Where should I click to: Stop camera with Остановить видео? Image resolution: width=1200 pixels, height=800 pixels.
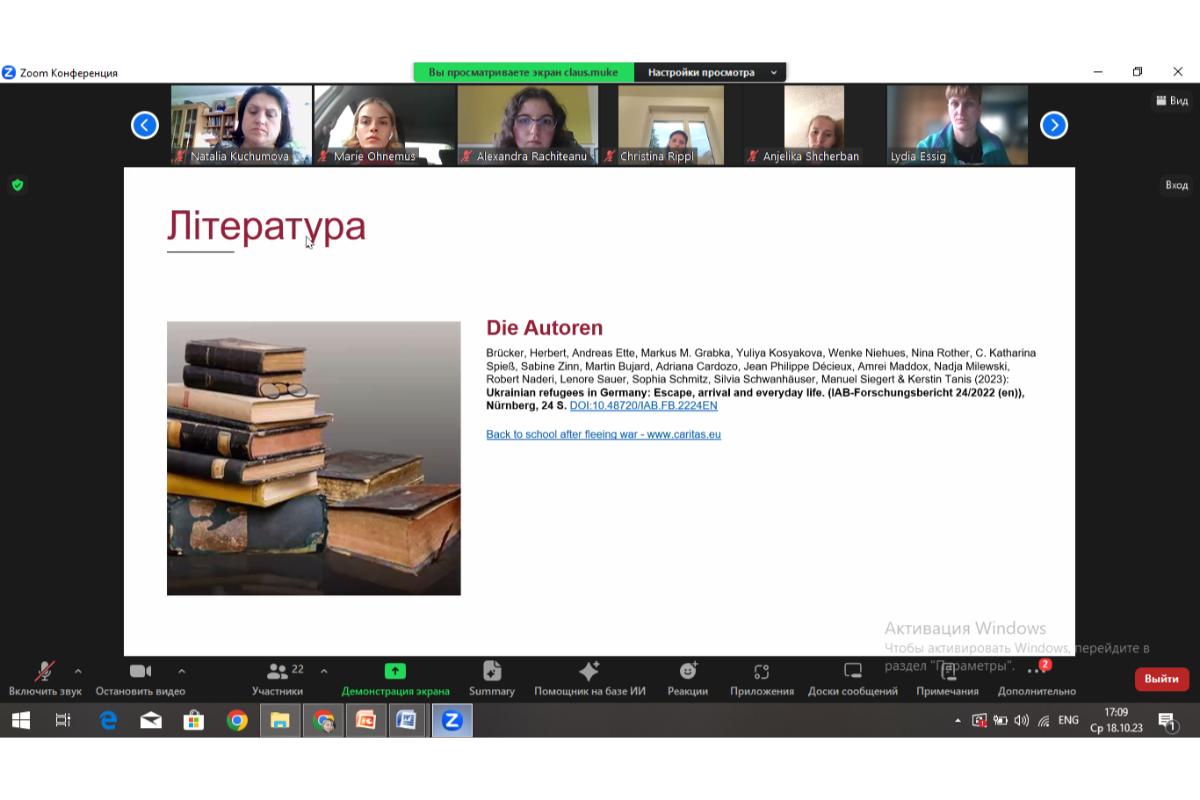coord(140,678)
